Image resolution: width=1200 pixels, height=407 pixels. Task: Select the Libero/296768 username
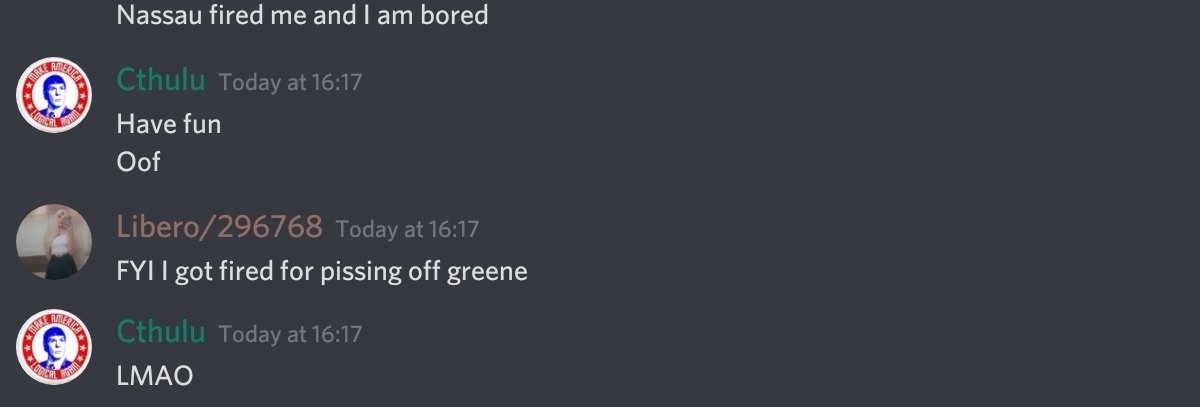pyautogui.click(x=219, y=227)
